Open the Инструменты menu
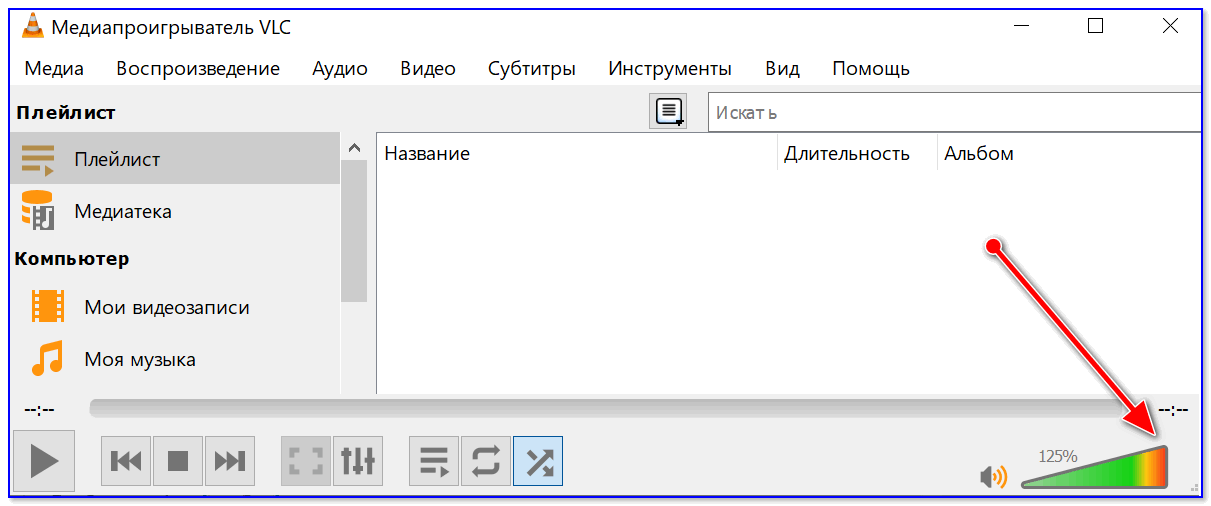Screen dimensions: 1211x506 click(670, 69)
